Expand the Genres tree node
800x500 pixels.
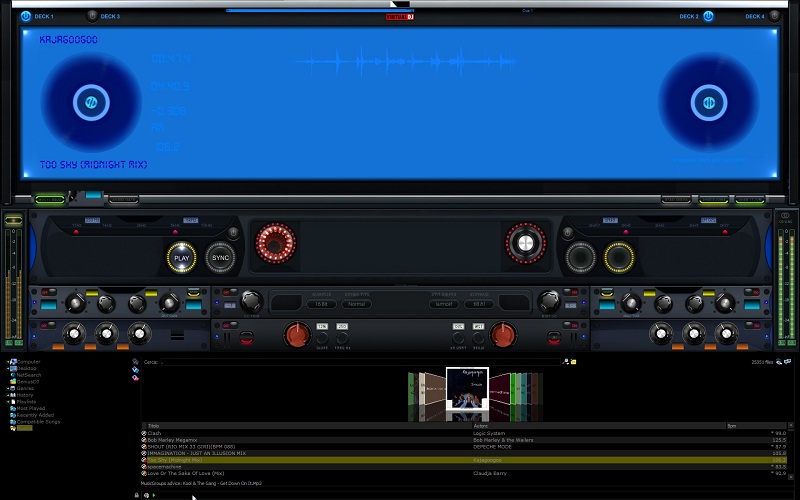(x=8, y=388)
